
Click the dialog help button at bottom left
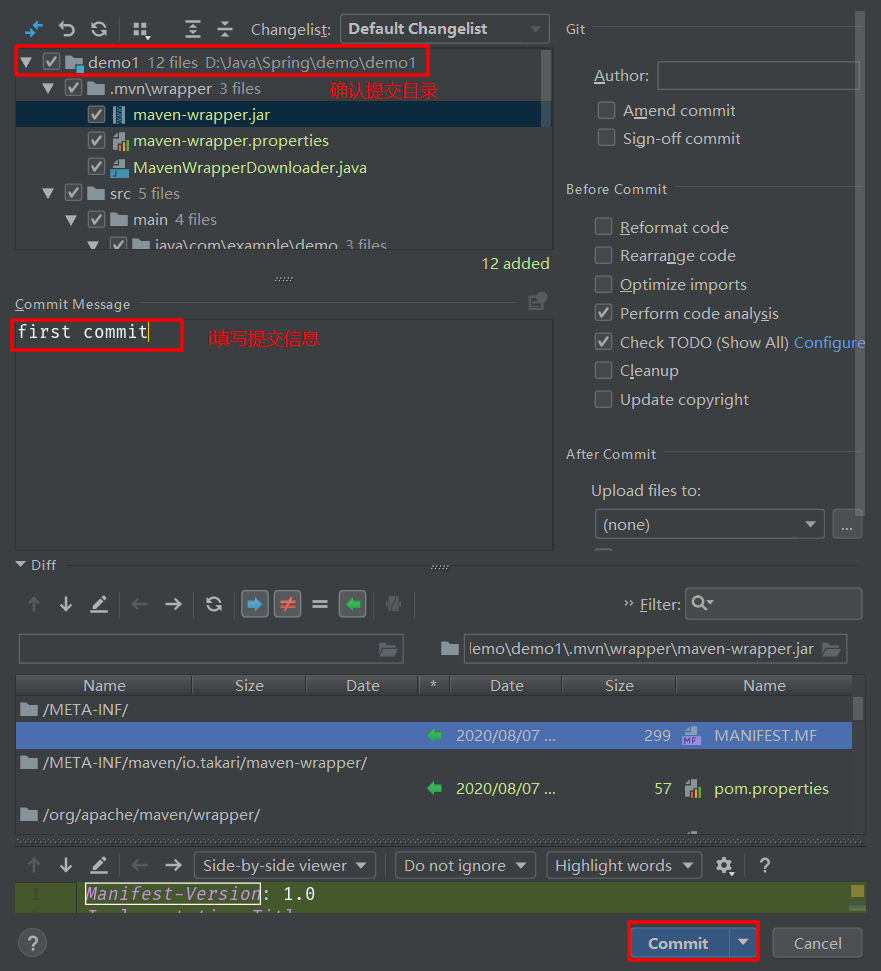click(x=33, y=943)
